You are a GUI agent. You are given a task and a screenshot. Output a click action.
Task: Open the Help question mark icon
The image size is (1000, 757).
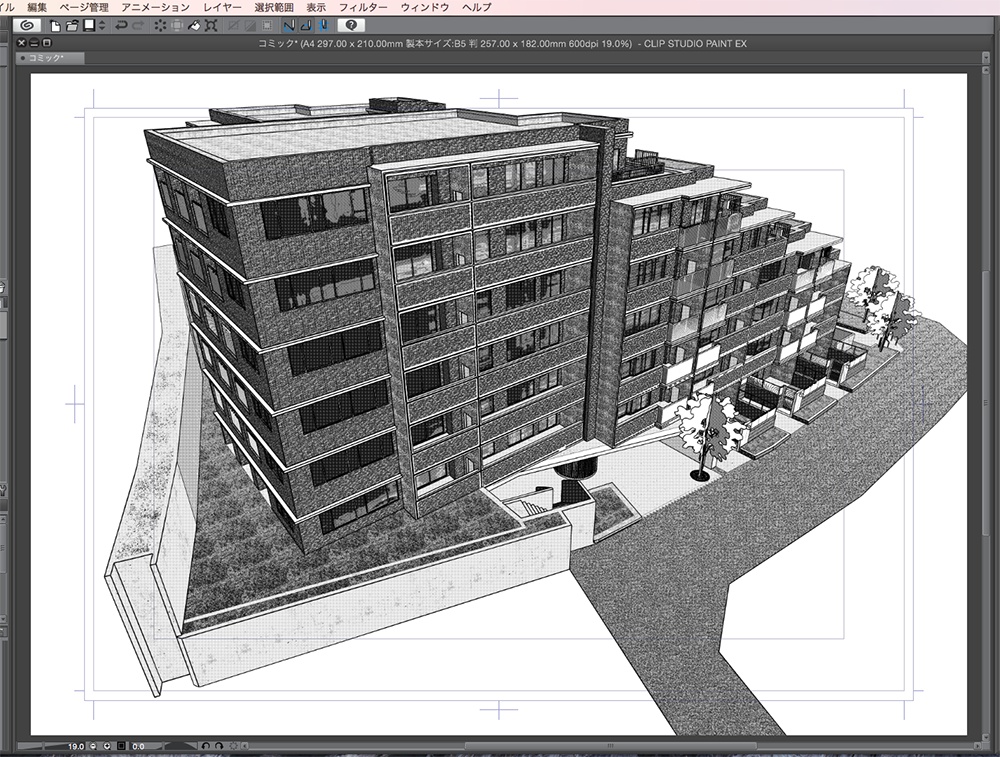pos(352,27)
